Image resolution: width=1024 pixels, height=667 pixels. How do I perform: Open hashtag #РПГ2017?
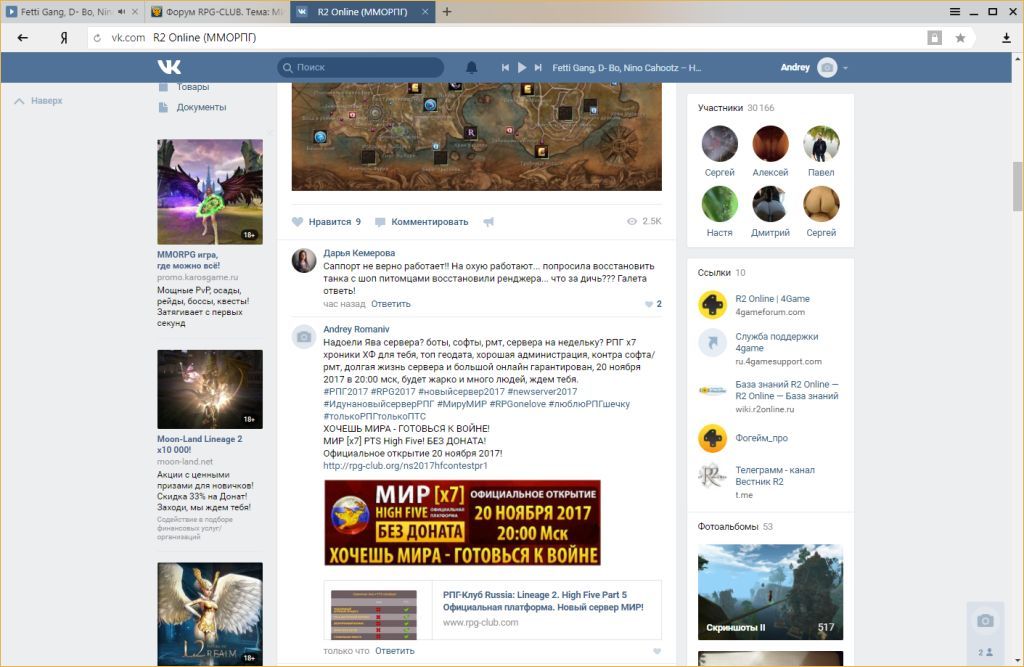click(x=345, y=391)
